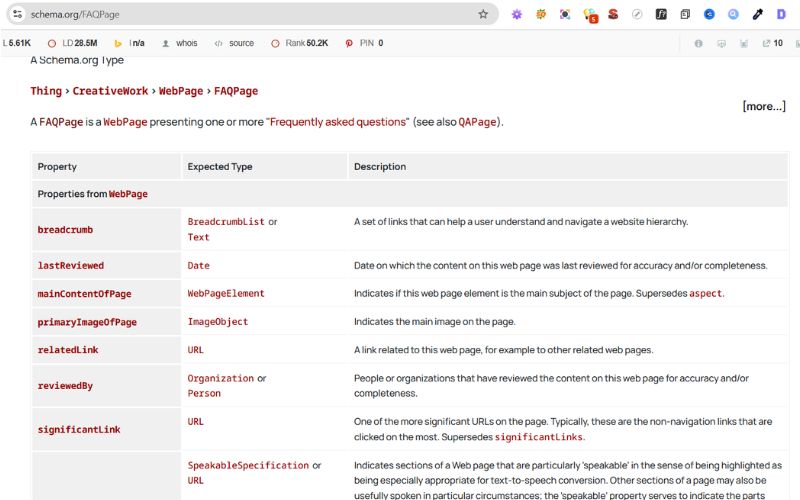Open the ImageObject type link

coord(218,321)
